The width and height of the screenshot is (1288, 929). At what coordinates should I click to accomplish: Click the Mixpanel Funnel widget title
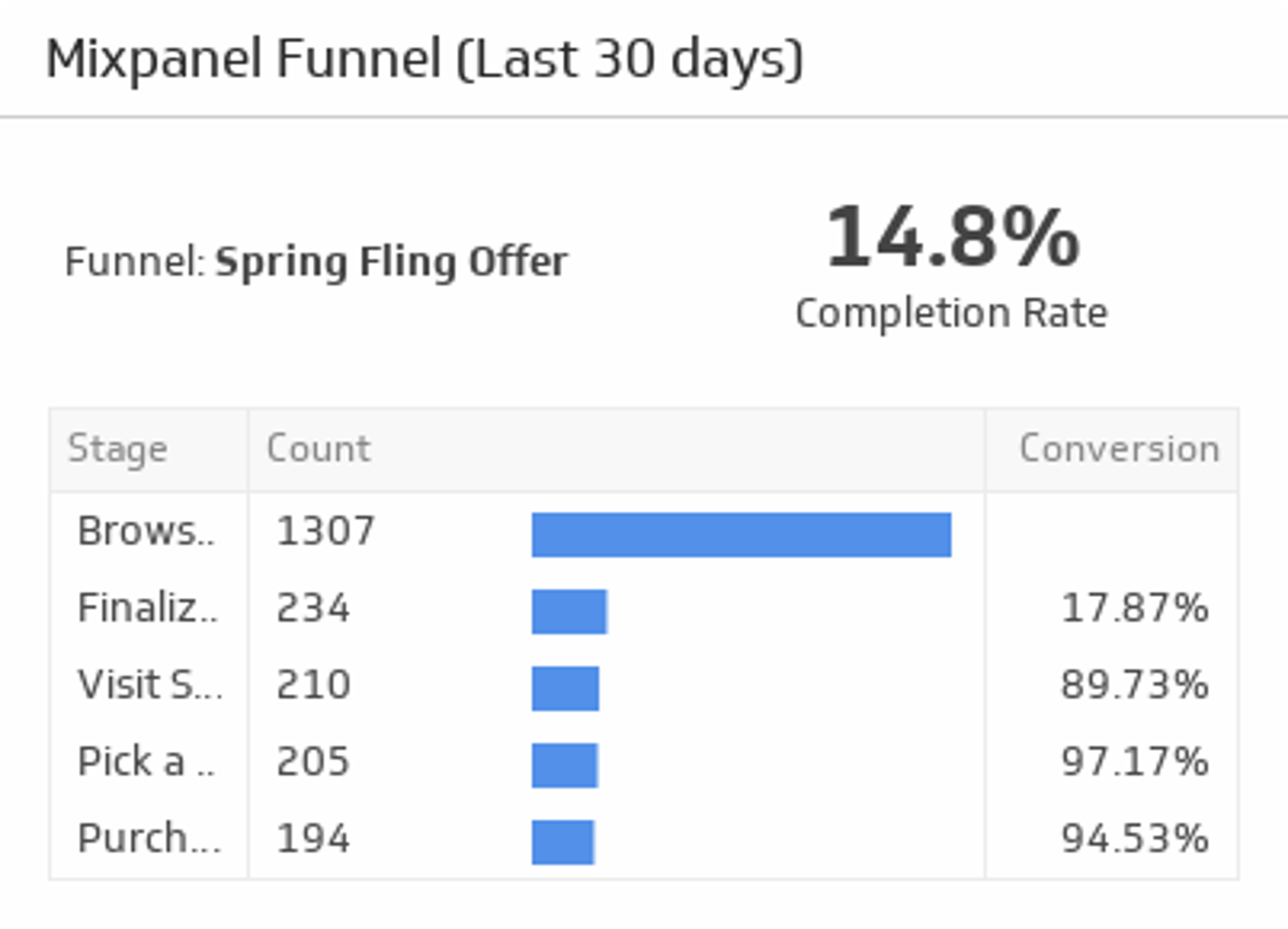coord(424,59)
